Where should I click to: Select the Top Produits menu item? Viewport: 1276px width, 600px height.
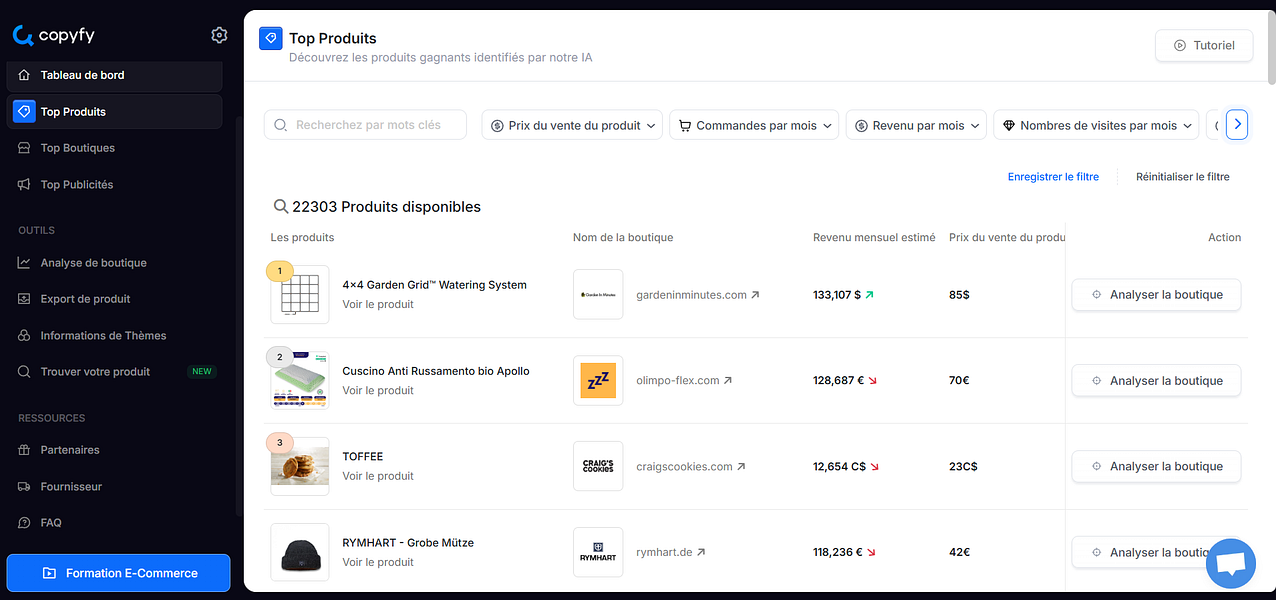72,111
